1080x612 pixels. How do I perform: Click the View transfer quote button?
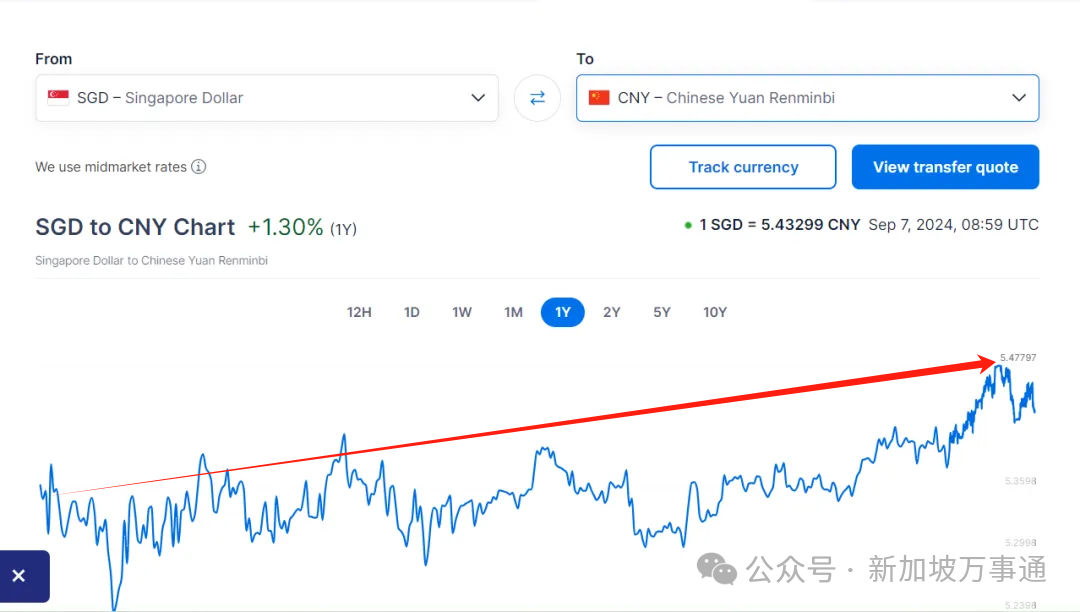[x=945, y=167]
